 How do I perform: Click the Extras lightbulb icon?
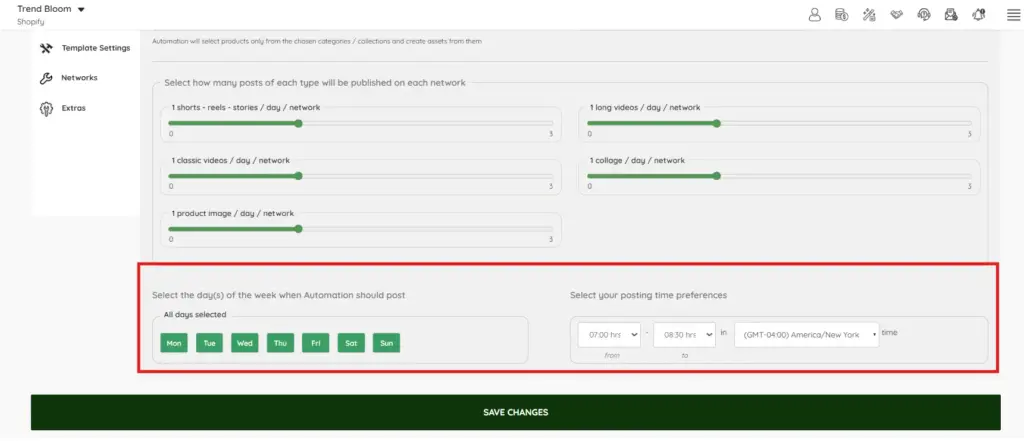point(46,108)
